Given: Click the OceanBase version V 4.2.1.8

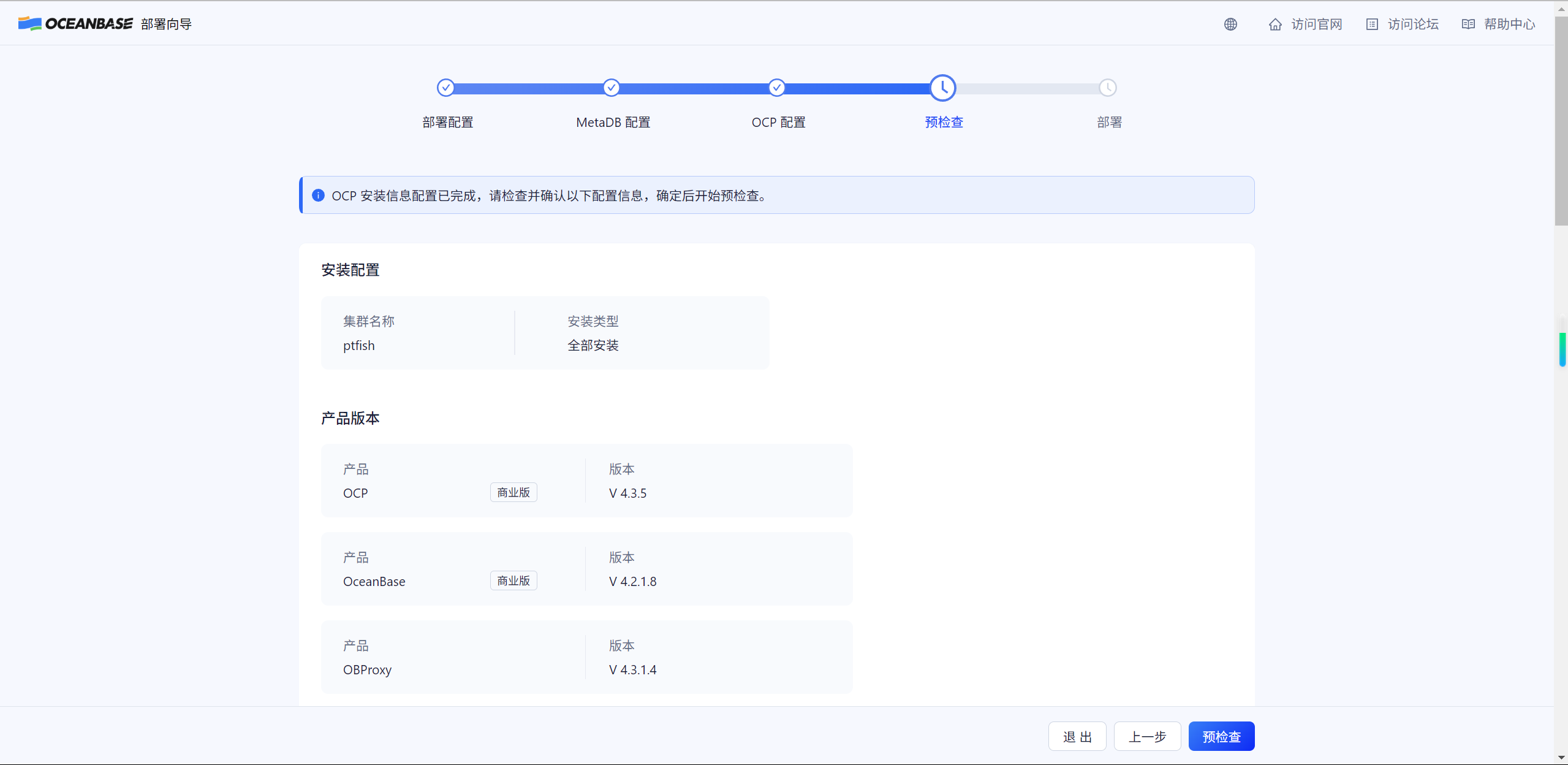Looking at the screenshot, I should 633,581.
